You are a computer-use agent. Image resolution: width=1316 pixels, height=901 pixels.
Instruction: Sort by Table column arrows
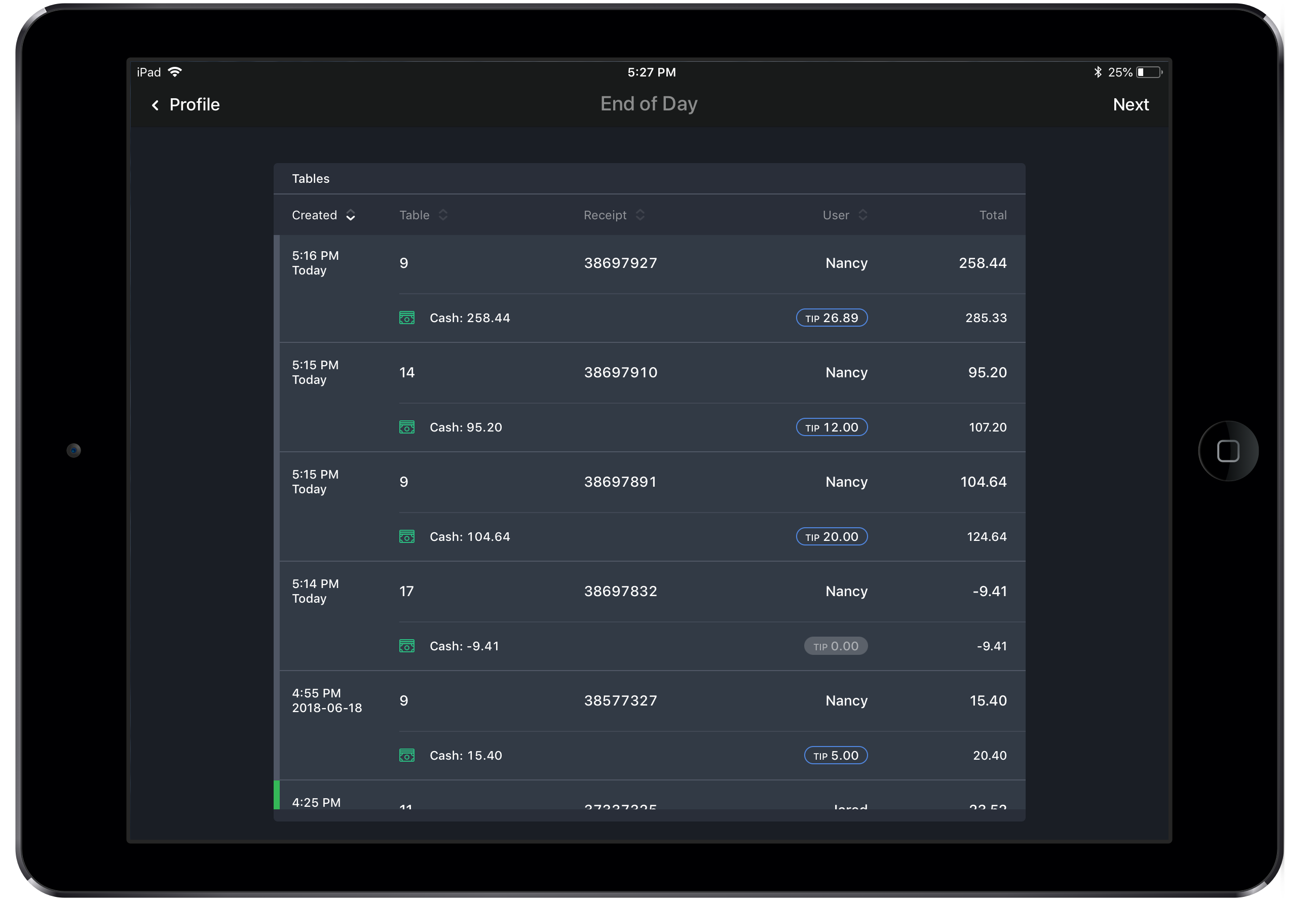(x=443, y=215)
